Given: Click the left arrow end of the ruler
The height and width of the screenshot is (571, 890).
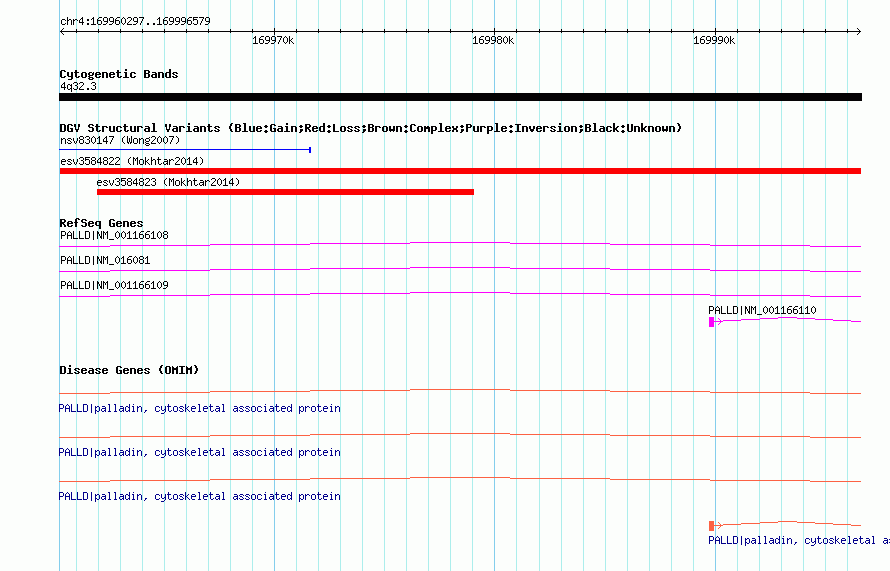Looking at the screenshot, I should (62, 32).
